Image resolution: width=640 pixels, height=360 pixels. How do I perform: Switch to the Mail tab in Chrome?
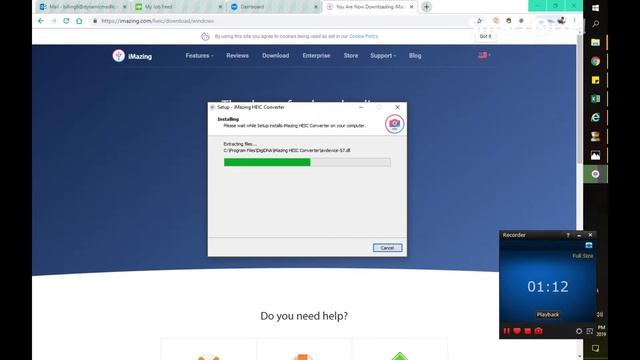click(82, 7)
